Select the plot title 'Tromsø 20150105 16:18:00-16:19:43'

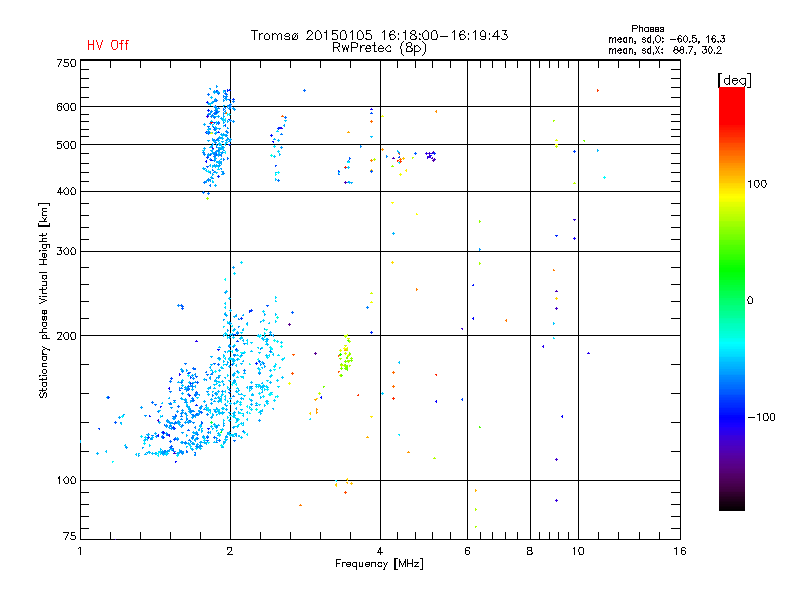click(x=379, y=35)
